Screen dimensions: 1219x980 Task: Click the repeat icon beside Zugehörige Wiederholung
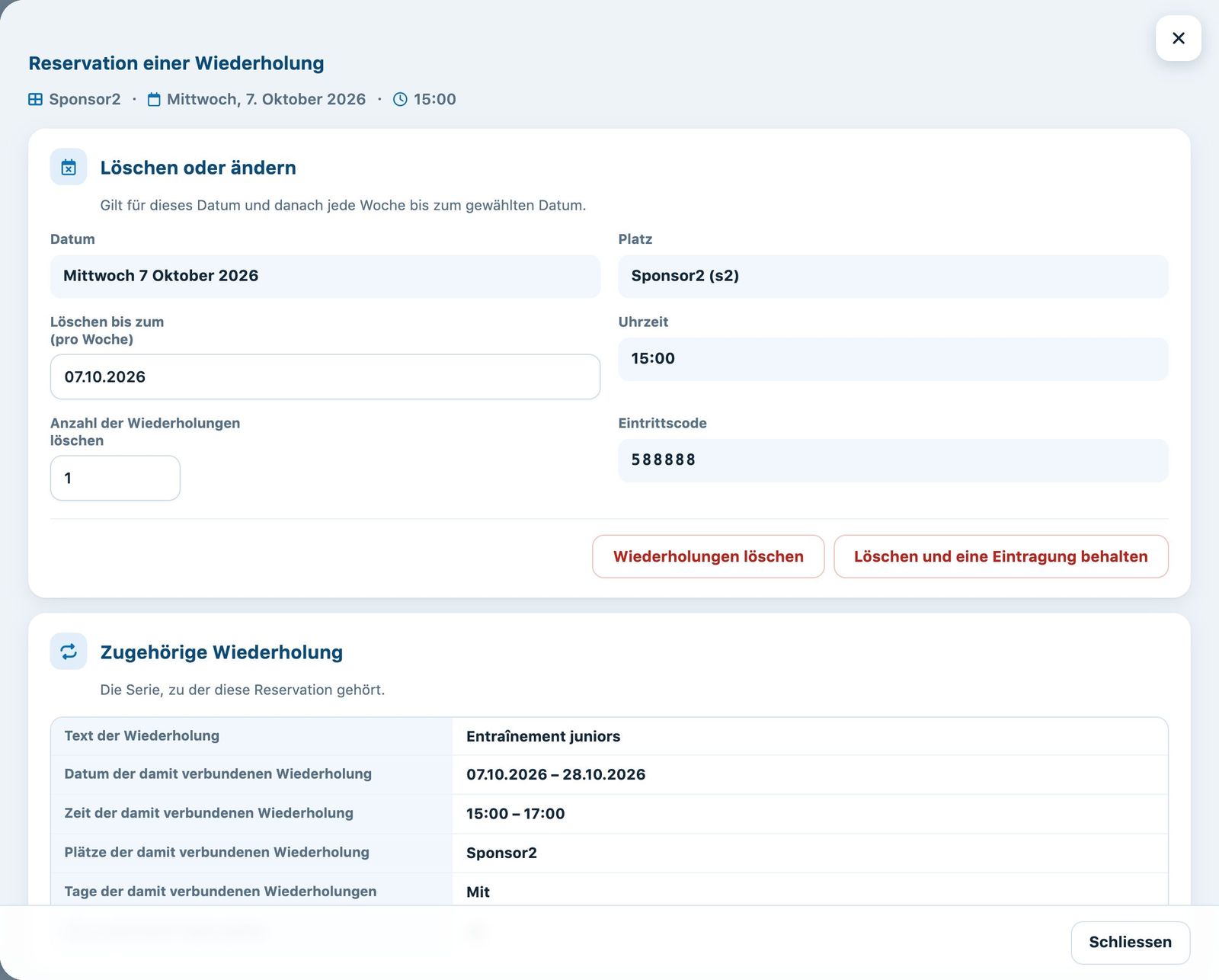click(x=69, y=652)
